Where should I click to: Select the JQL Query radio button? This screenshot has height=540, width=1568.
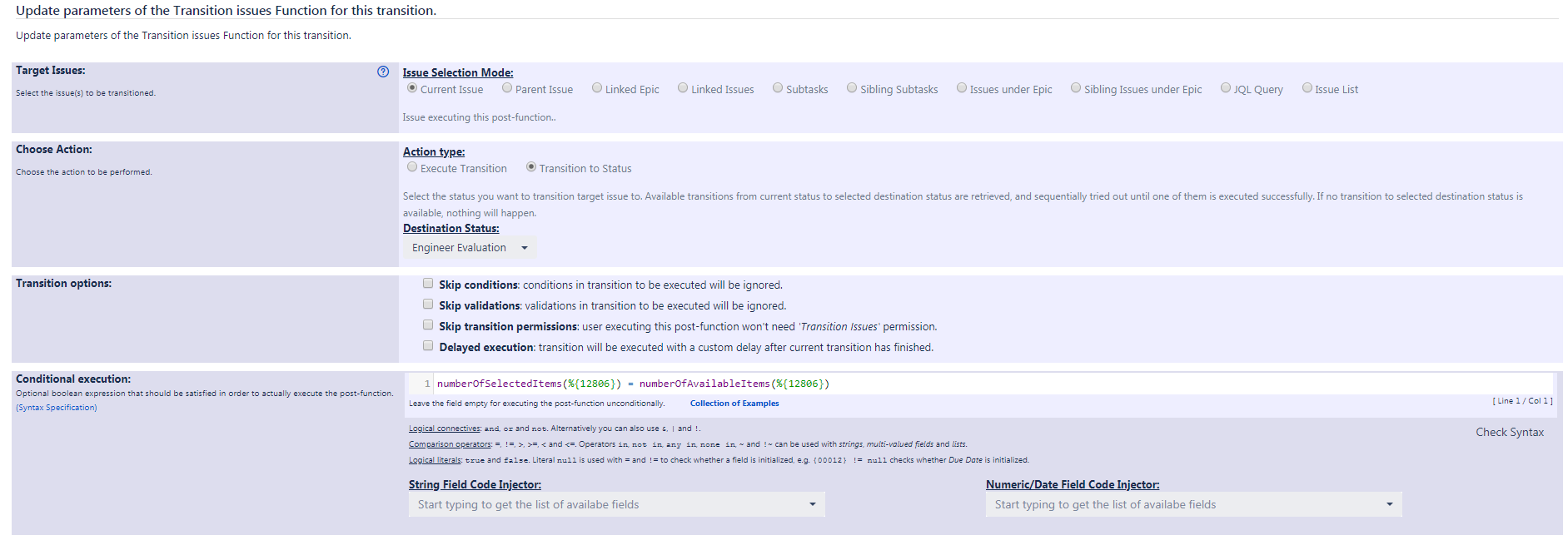click(x=1226, y=88)
